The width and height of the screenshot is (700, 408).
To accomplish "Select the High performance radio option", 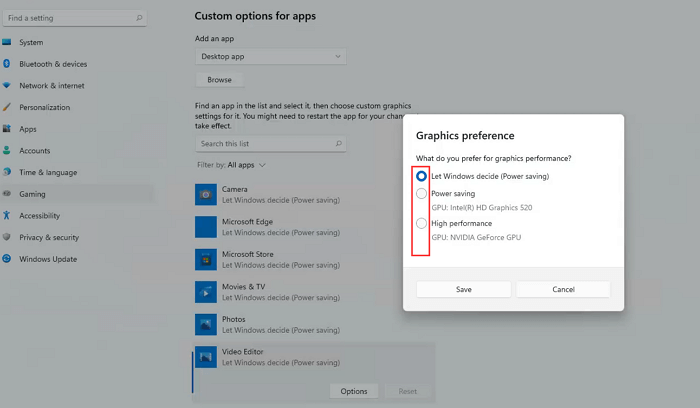I will pyautogui.click(x=421, y=223).
